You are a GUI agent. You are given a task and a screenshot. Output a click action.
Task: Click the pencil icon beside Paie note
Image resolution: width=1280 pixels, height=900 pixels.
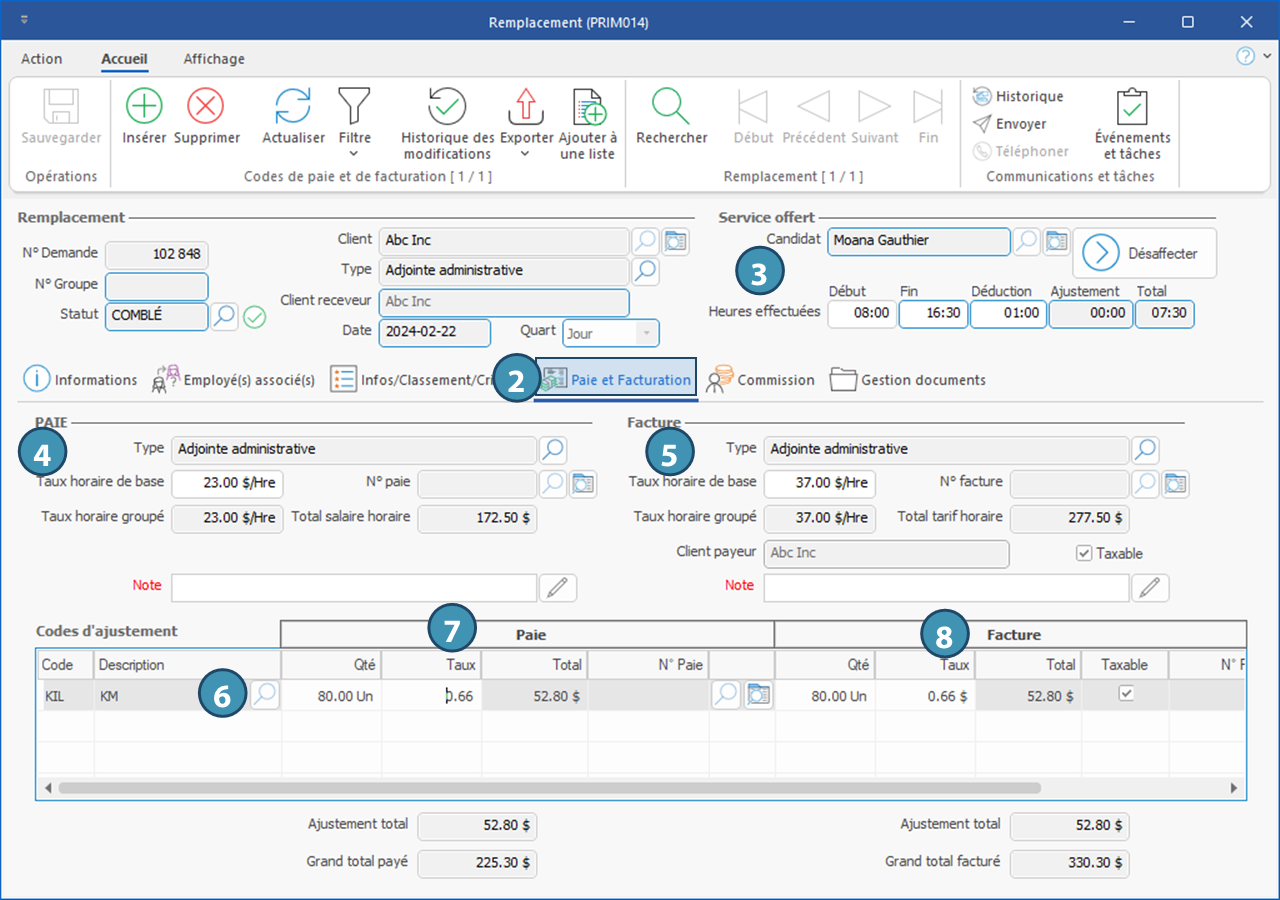click(558, 588)
